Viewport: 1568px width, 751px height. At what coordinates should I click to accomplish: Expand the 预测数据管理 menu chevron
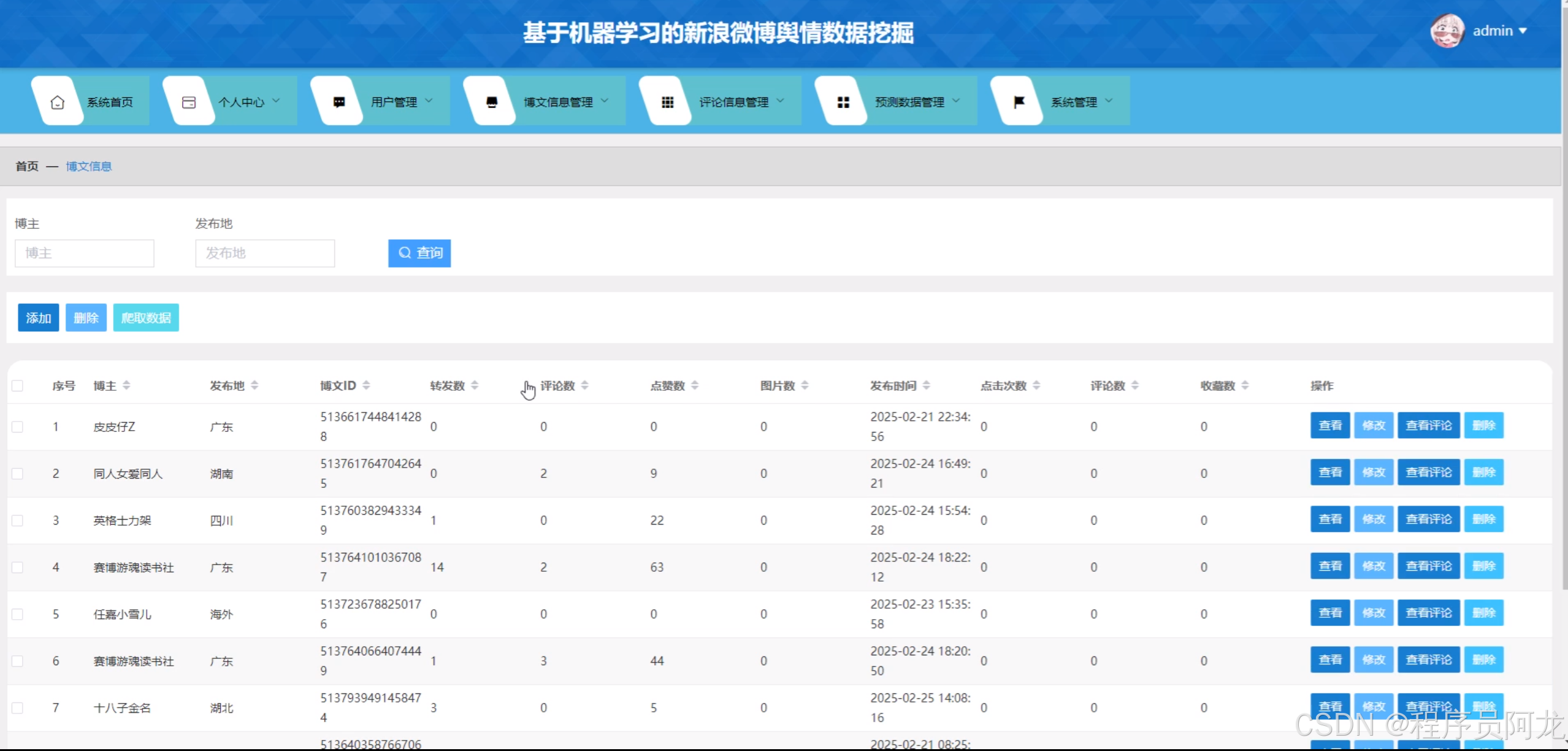[957, 101]
